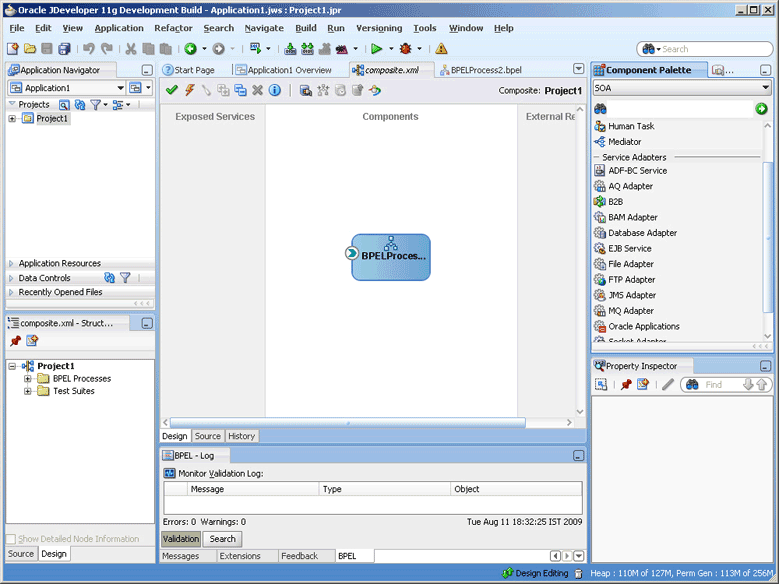The width and height of the screenshot is (779, 584).
Task: Click the red pin icon in Structure panel
Action: click(x=16, y=342)
